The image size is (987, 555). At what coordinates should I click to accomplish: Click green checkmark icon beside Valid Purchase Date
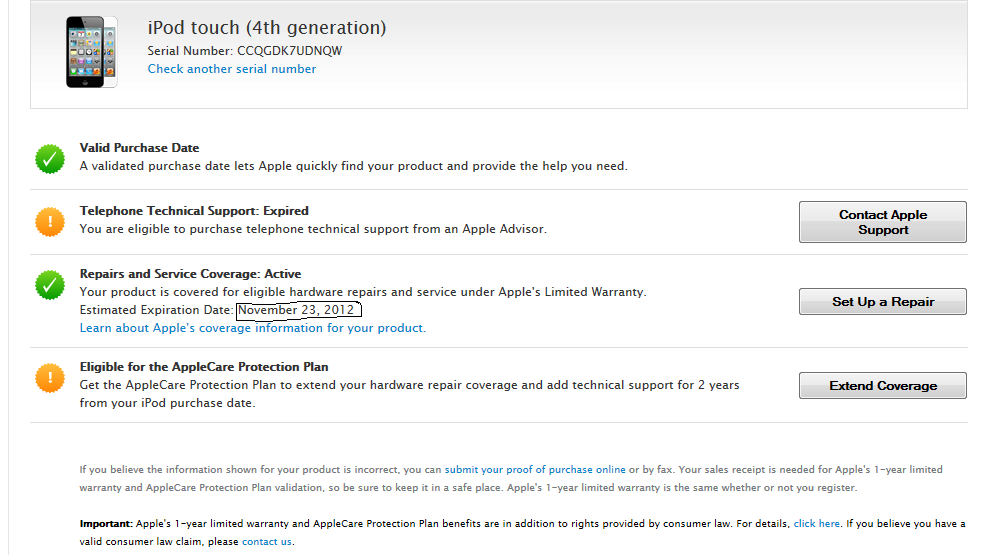click(x=50, y=159)
